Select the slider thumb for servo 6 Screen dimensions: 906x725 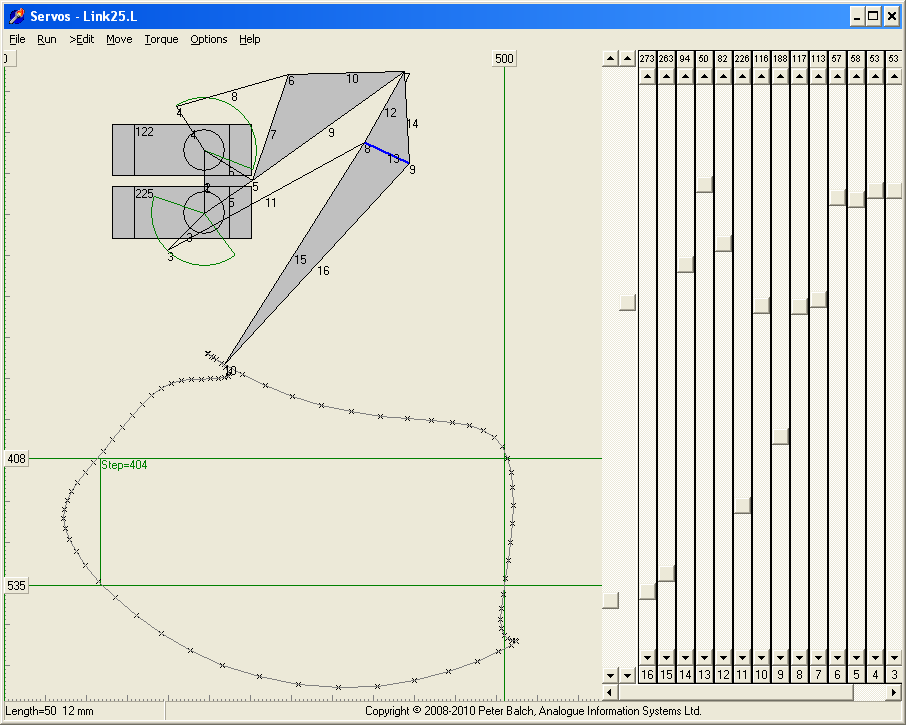[836, 198]
